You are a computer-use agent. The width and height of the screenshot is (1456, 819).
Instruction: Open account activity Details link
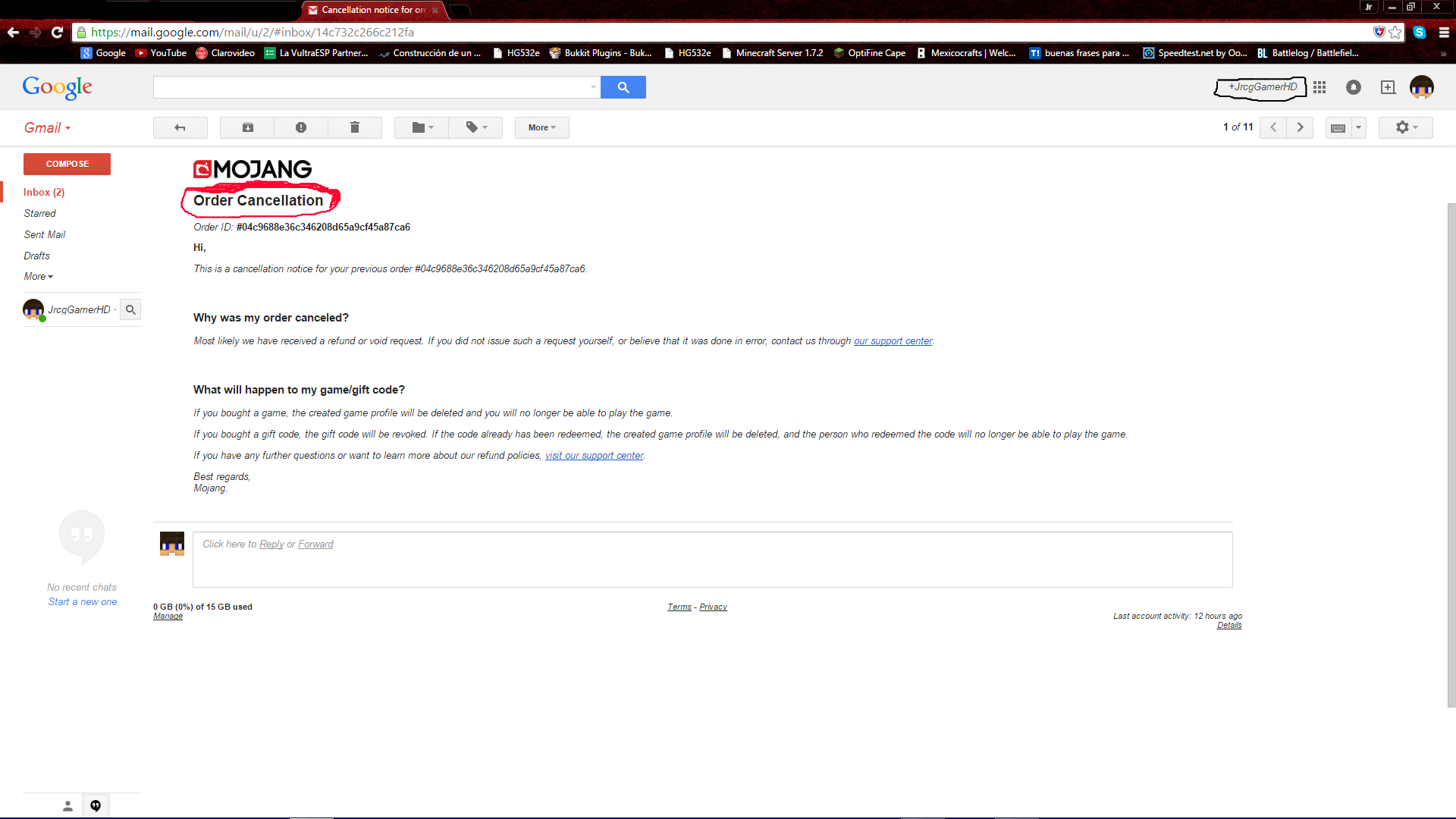1229,626
